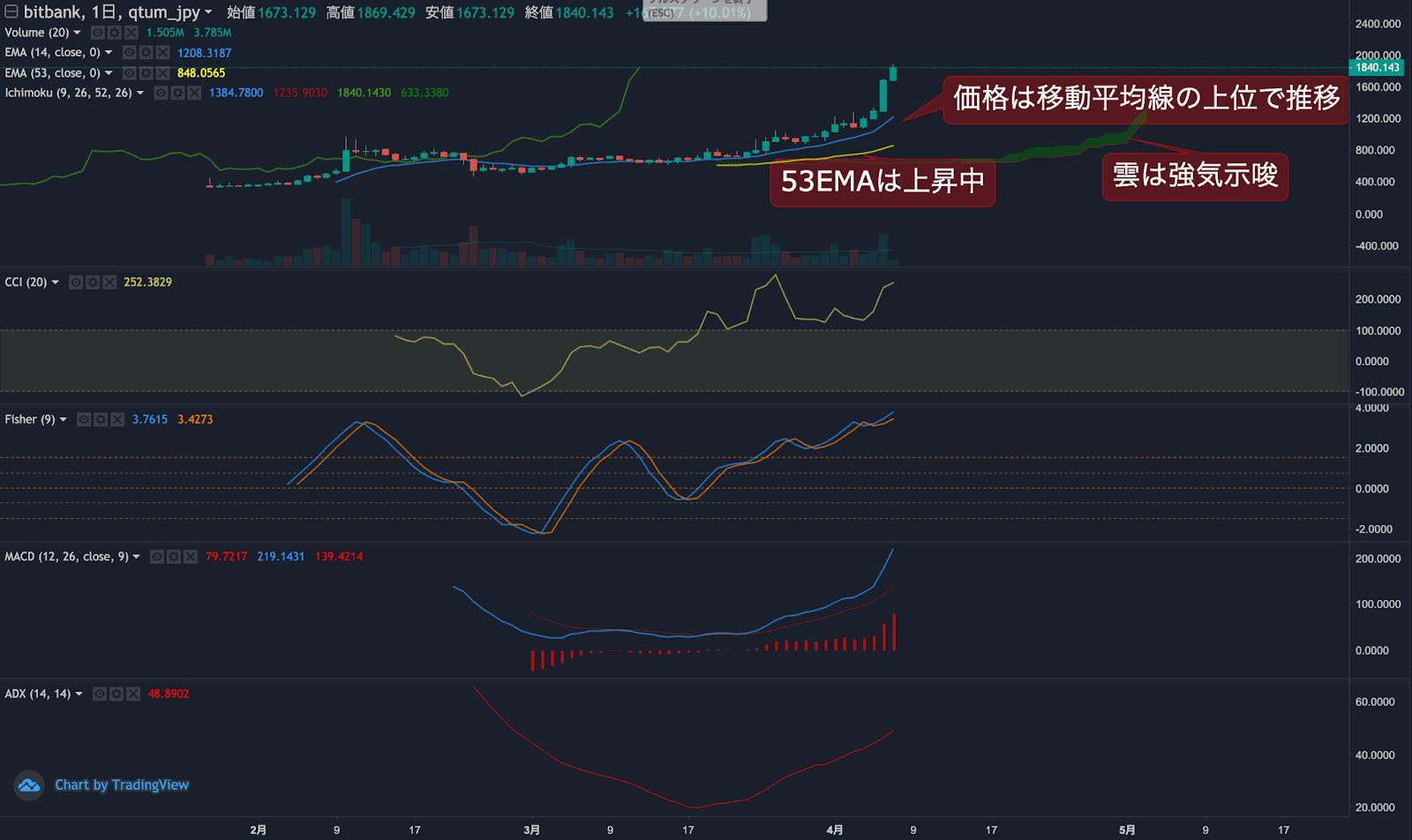
Task: Select the 1日 timeframe in the legend
Action: point(100,12)
